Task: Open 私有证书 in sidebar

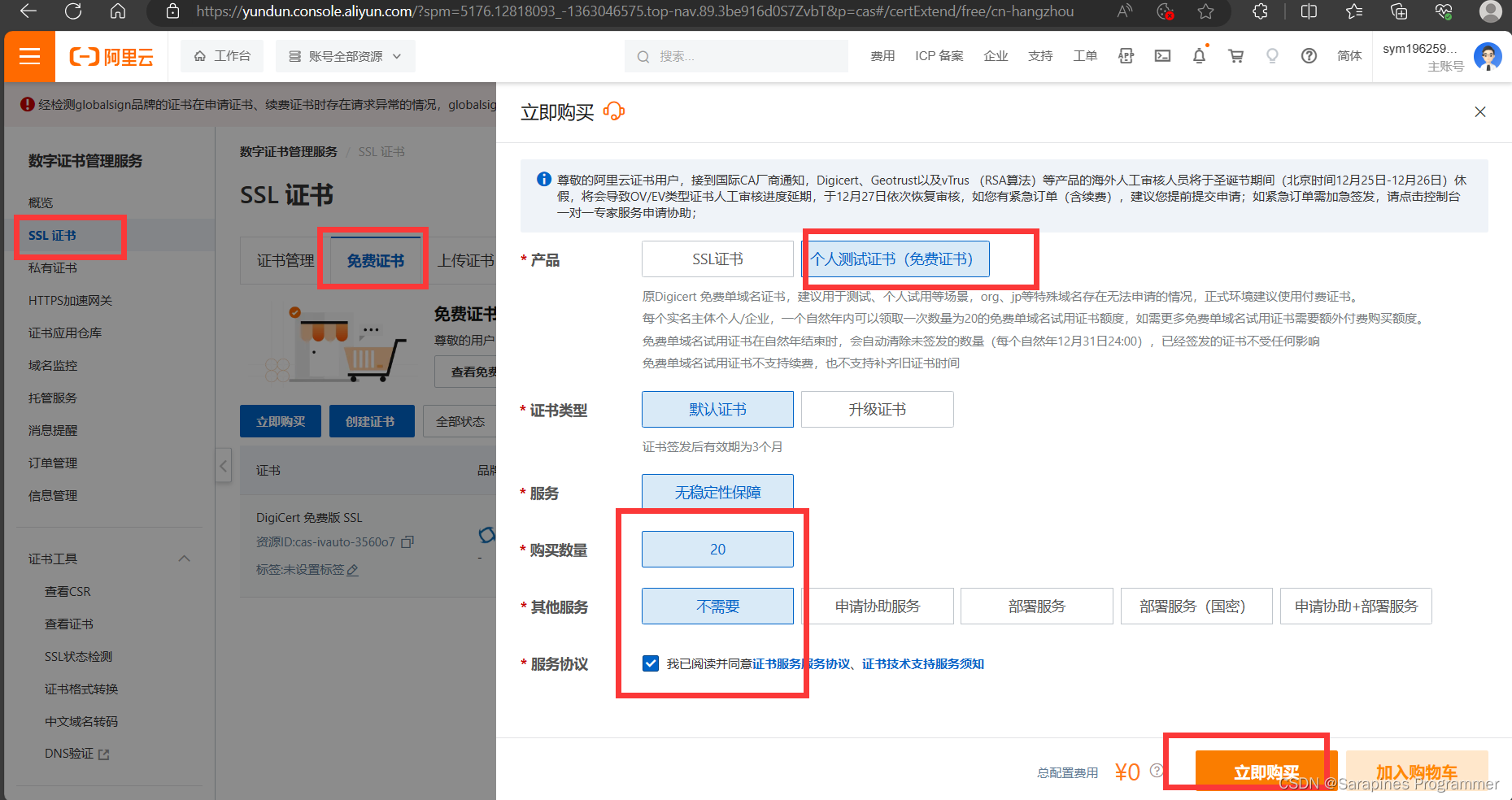Action: click(x=53, y=267)
